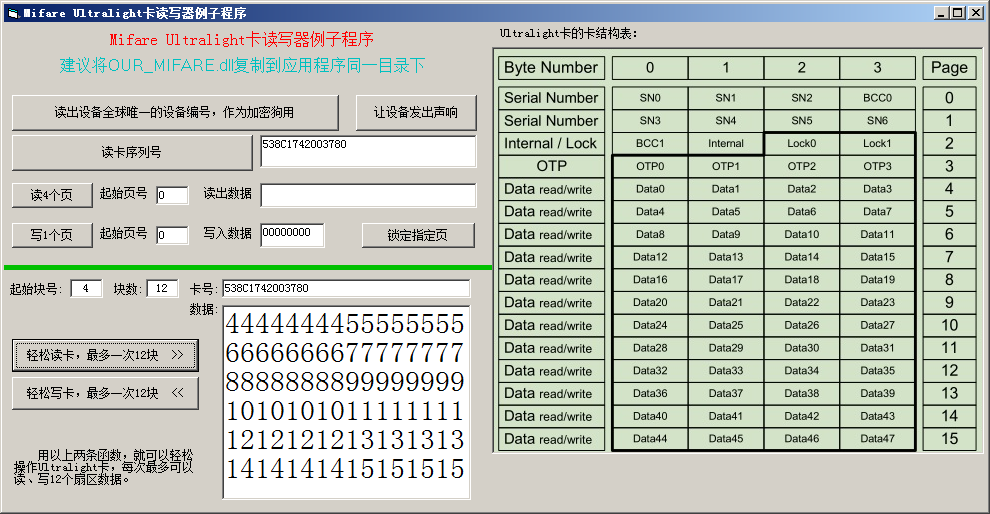Click the SN6 cell
The height and width of the screenshot is (514, 990).
(878, 121)
